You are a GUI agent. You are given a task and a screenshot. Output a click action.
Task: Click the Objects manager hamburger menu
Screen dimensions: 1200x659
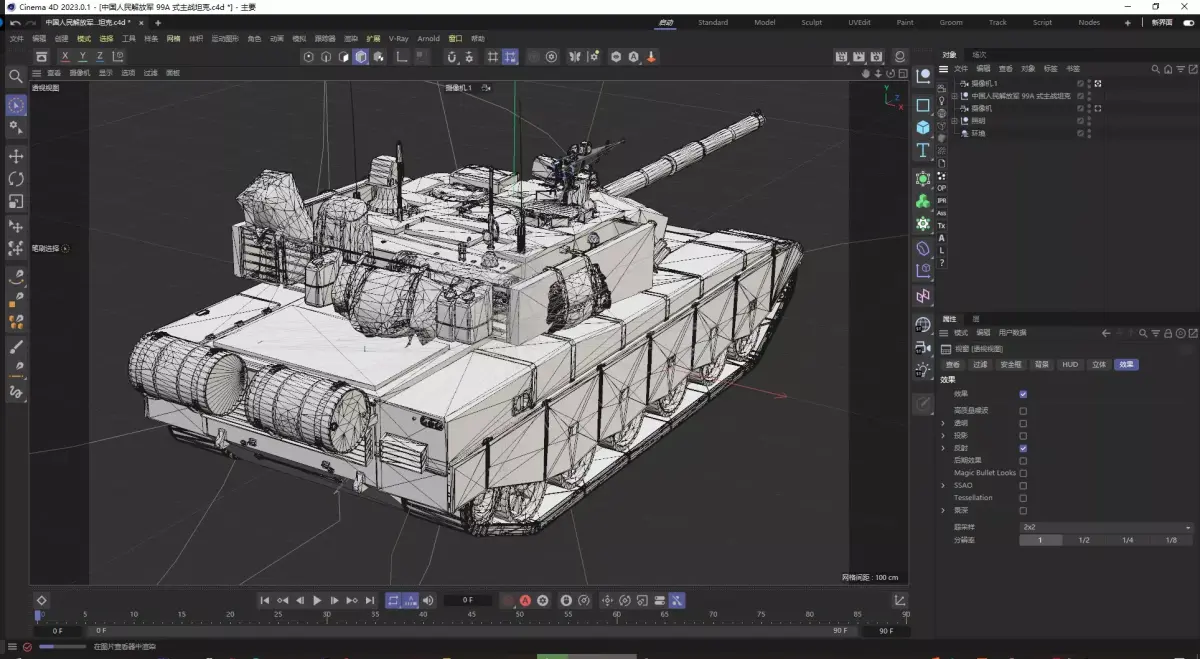coord(944,69)
